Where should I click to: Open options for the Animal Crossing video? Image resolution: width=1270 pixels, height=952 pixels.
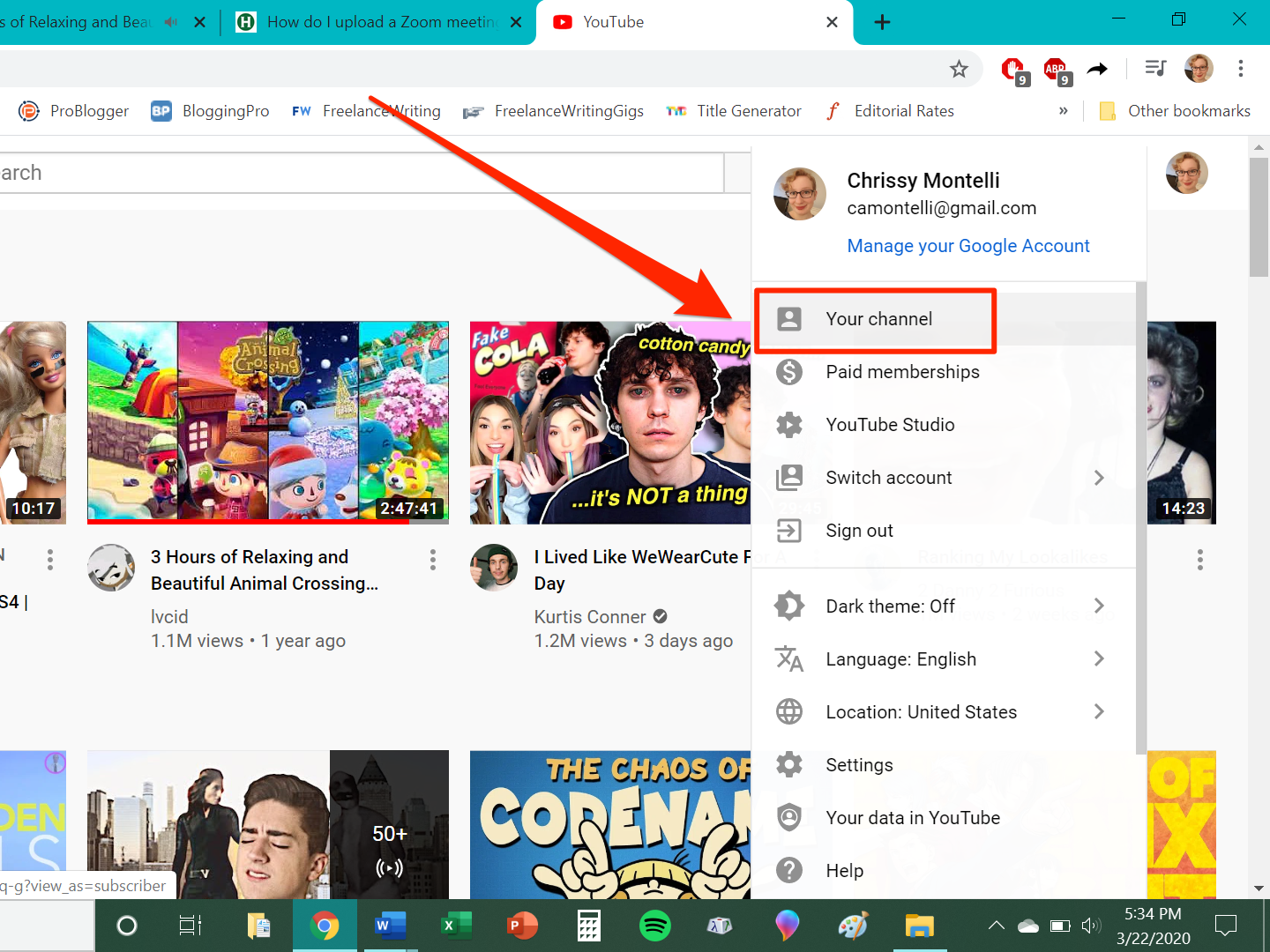point(432,559)
